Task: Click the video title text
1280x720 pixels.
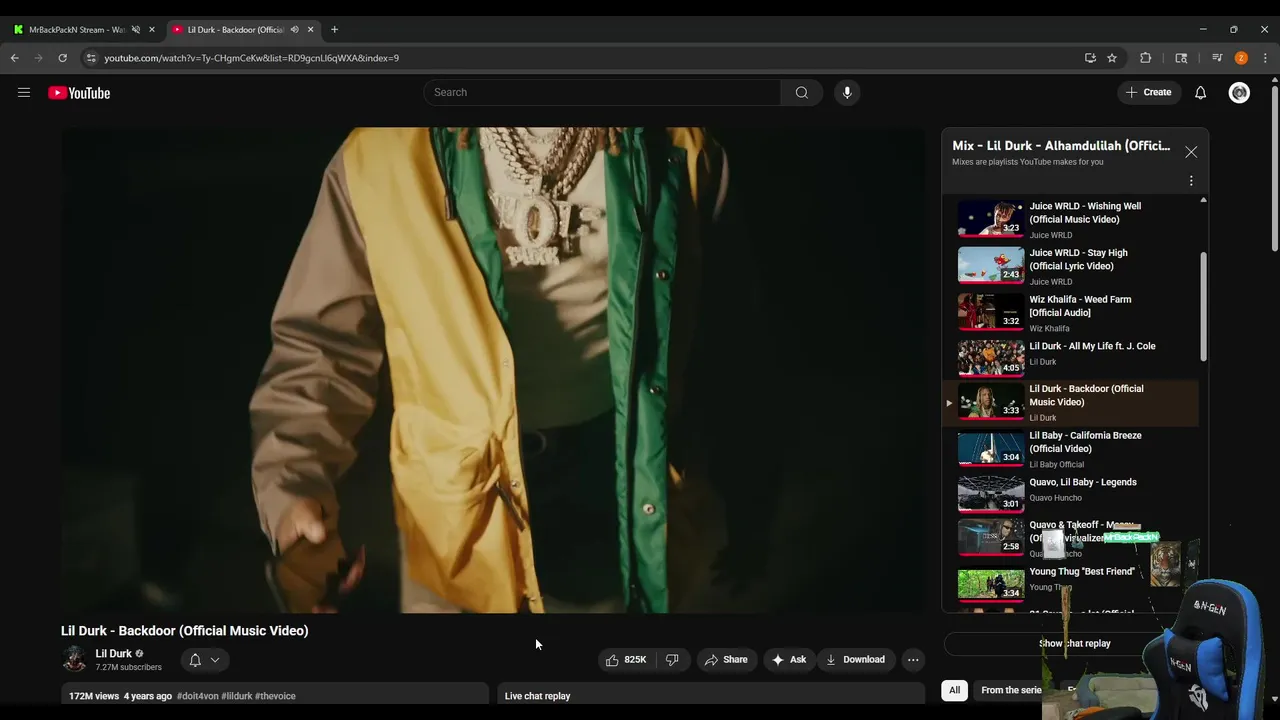Action: (184, 631)
